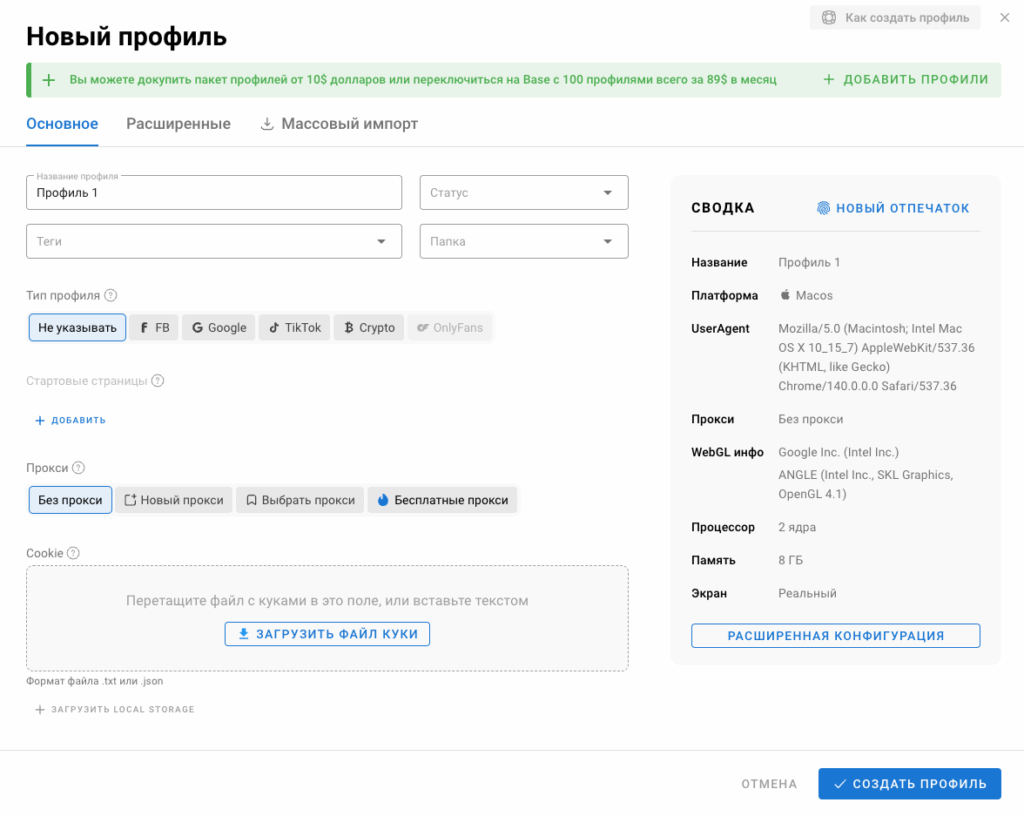This screenshot has width=1024, height=816.
Task: Click ЗАГРУЗИТЬ ФАЙЛ КУКИ button
Action: click(327, 634)
